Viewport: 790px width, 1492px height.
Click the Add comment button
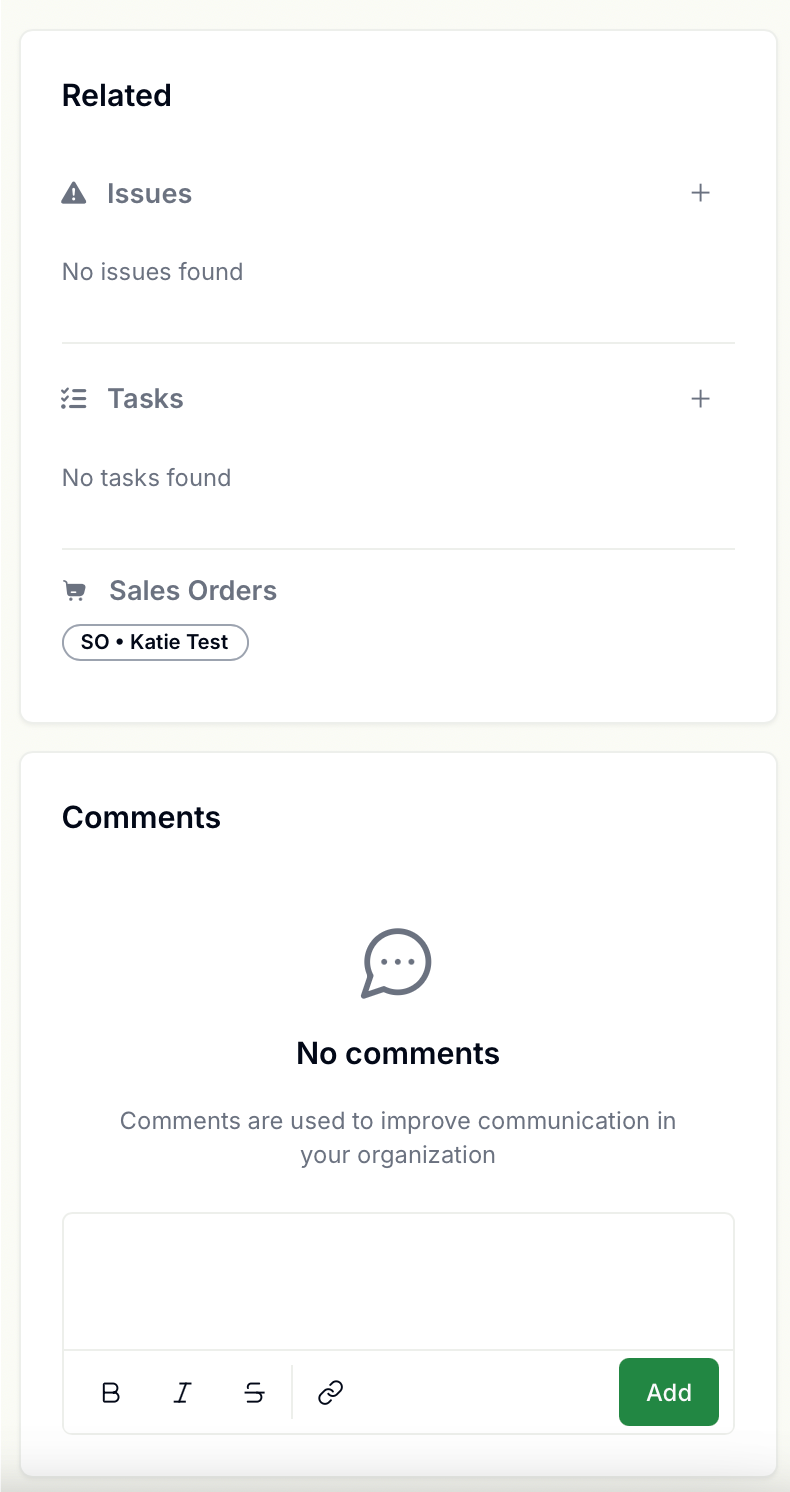tap(669, 1392)
